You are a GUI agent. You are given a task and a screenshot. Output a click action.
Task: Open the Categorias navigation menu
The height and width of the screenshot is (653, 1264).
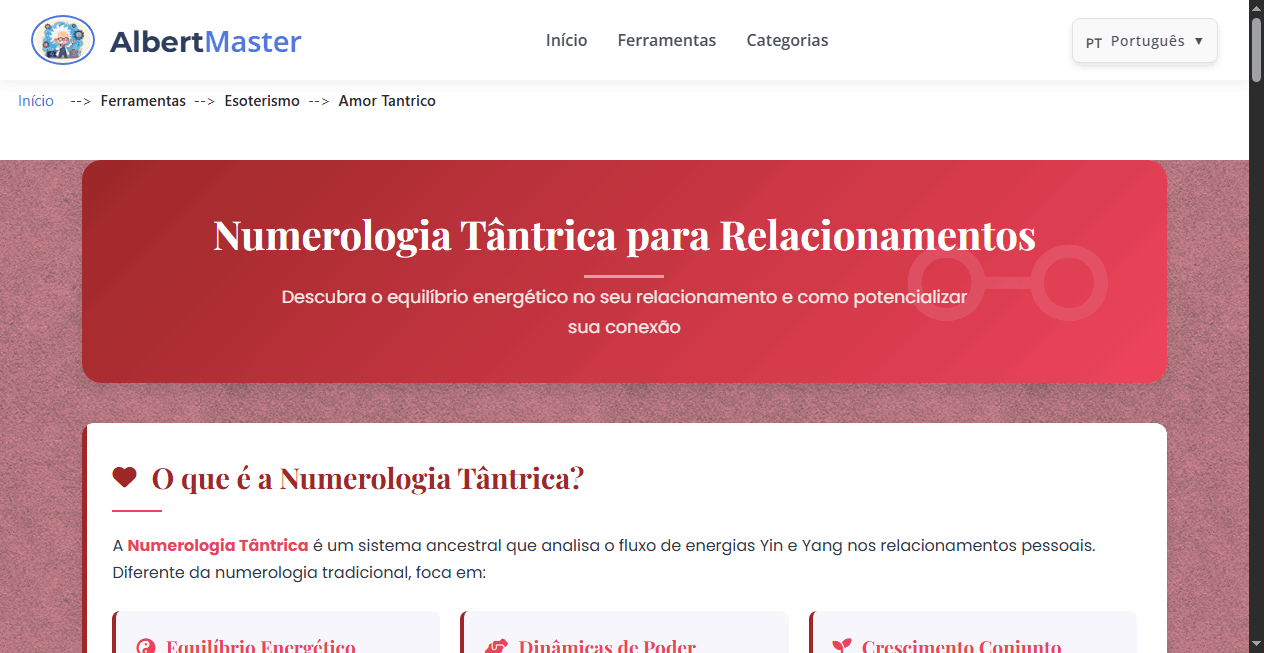(787, 40)
